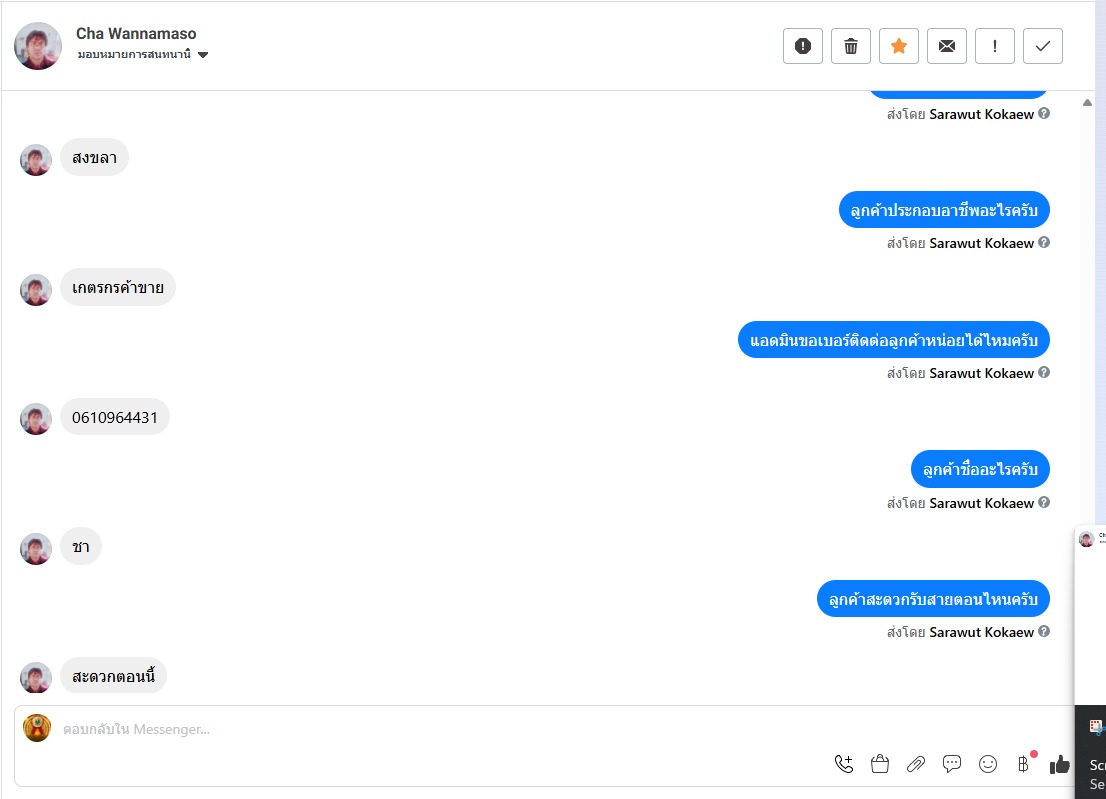Open Cha Wannamaso's header profile picture
The image size is (1106, 799).
tap(38, 46)
